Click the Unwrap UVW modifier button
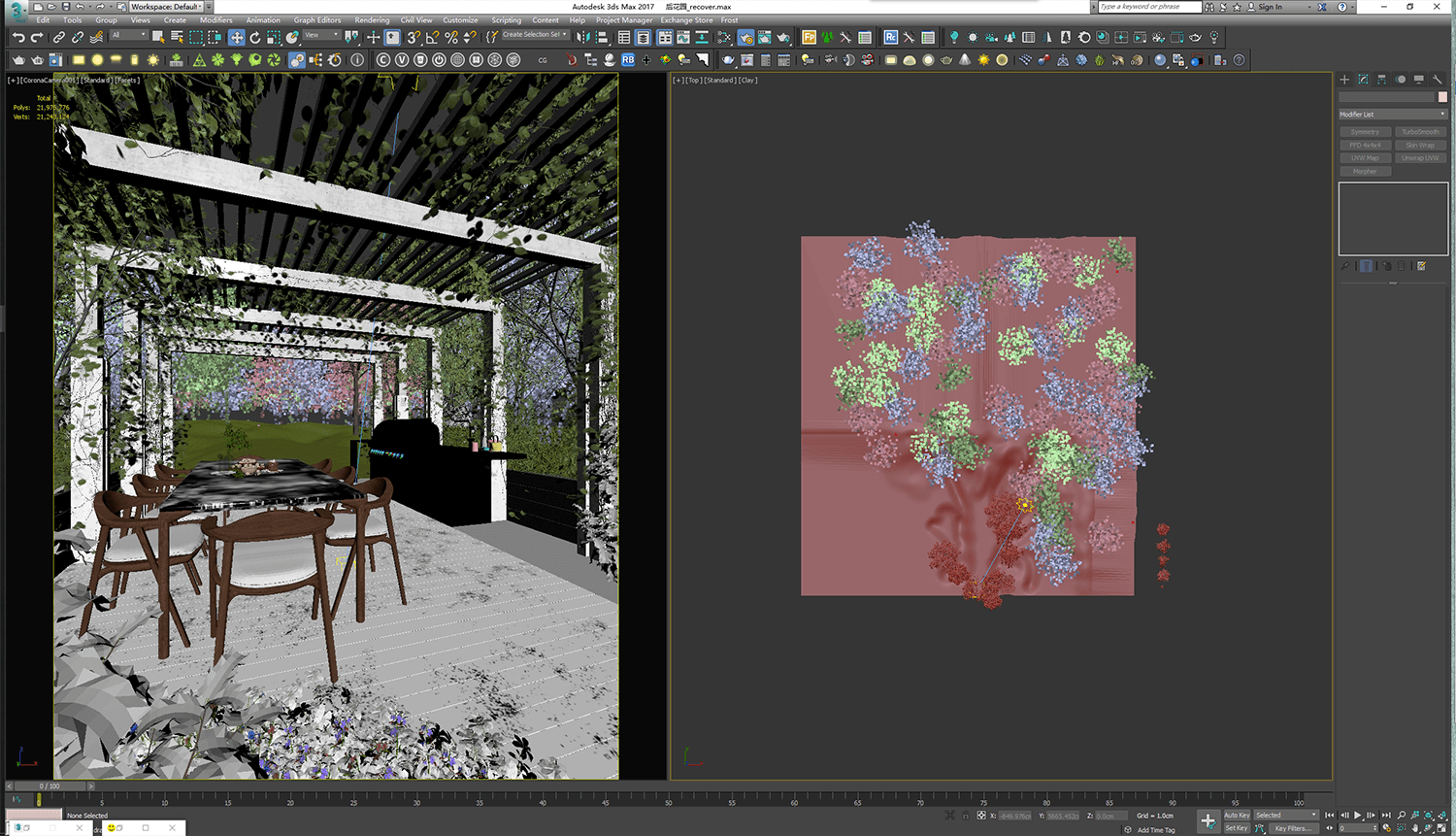 [1420, 158]
